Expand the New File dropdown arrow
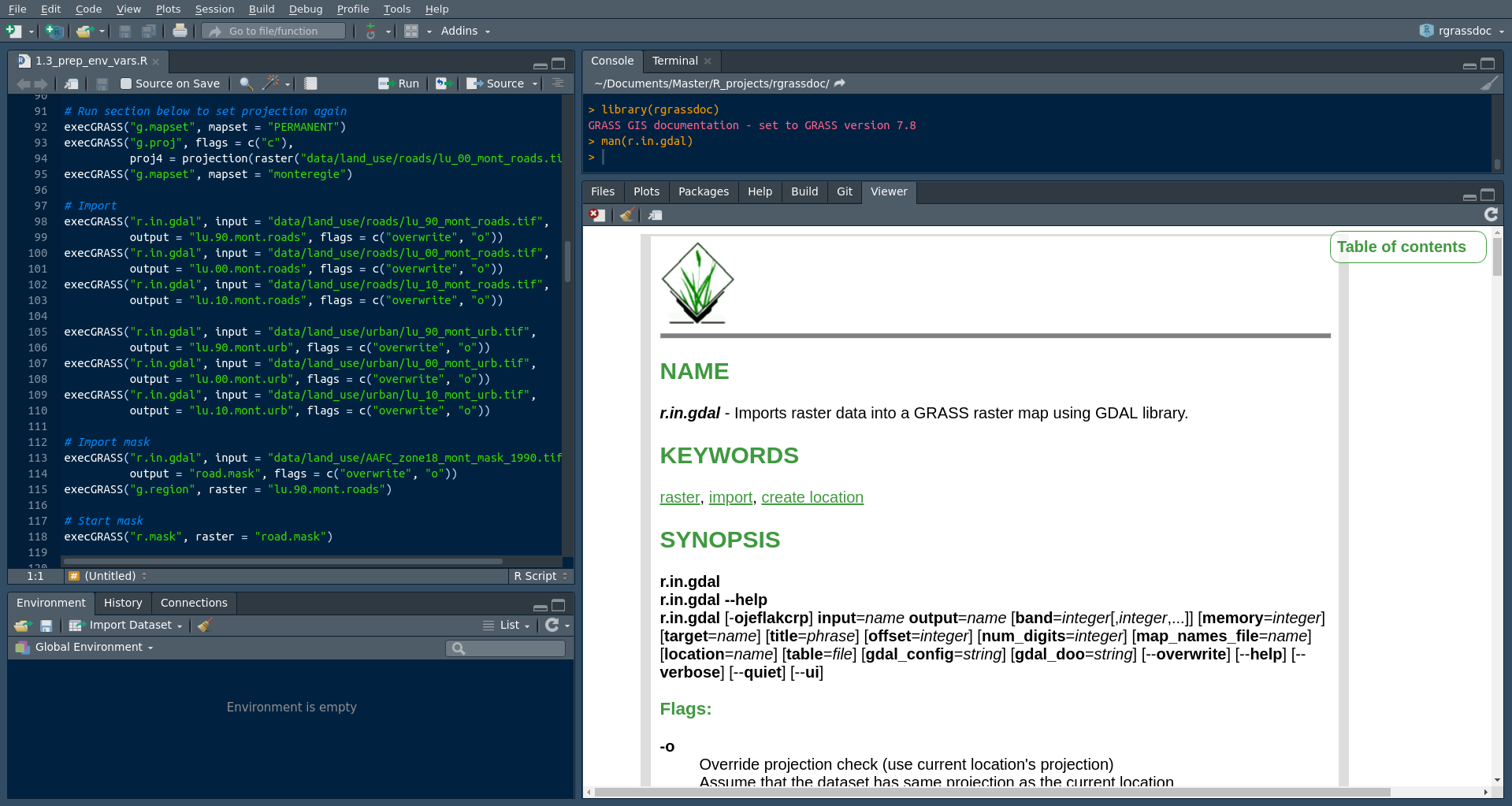This screenshot has height=806, width=1512. point(32,32)
